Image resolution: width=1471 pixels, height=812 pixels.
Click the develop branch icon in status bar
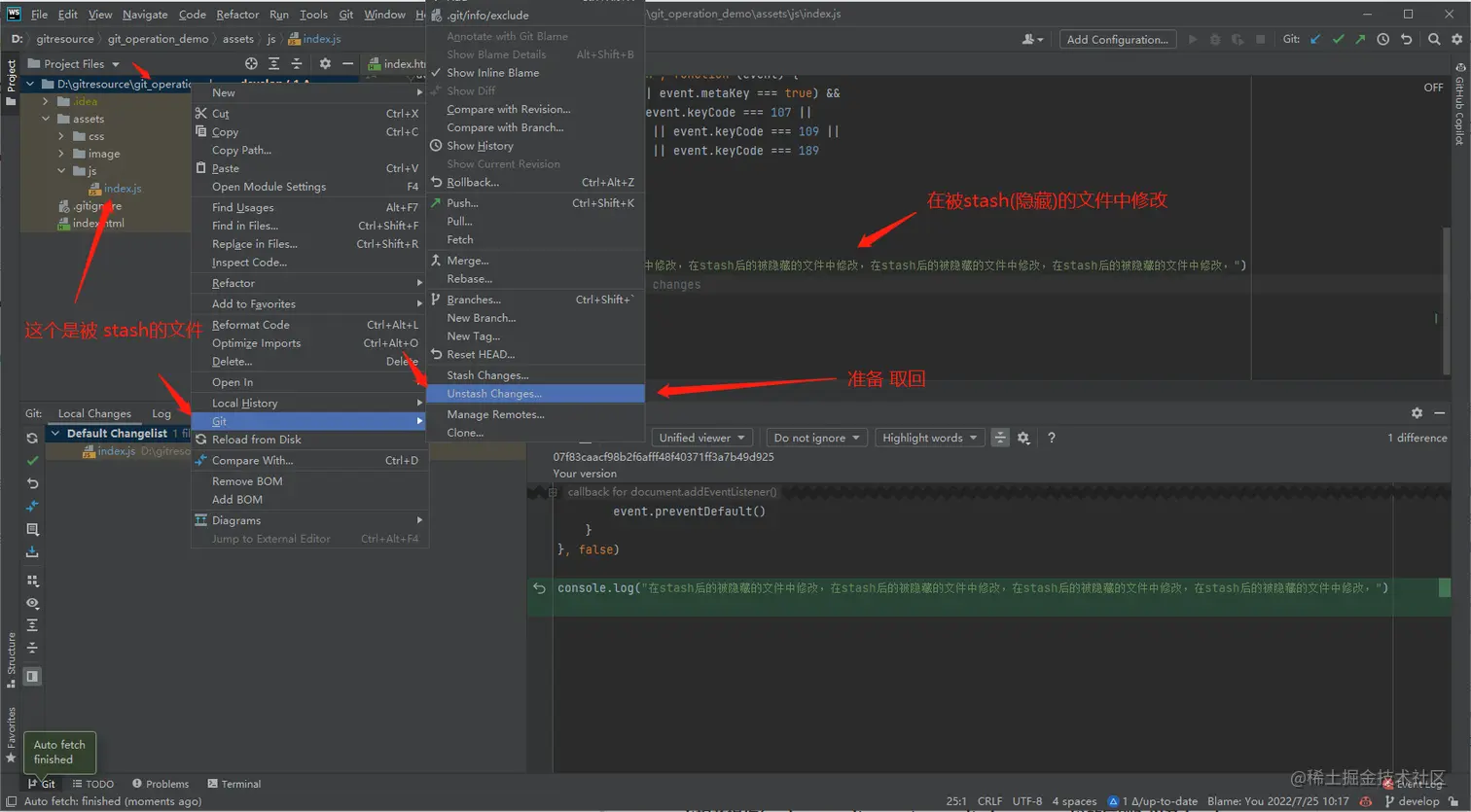[x=1388, y=800]
